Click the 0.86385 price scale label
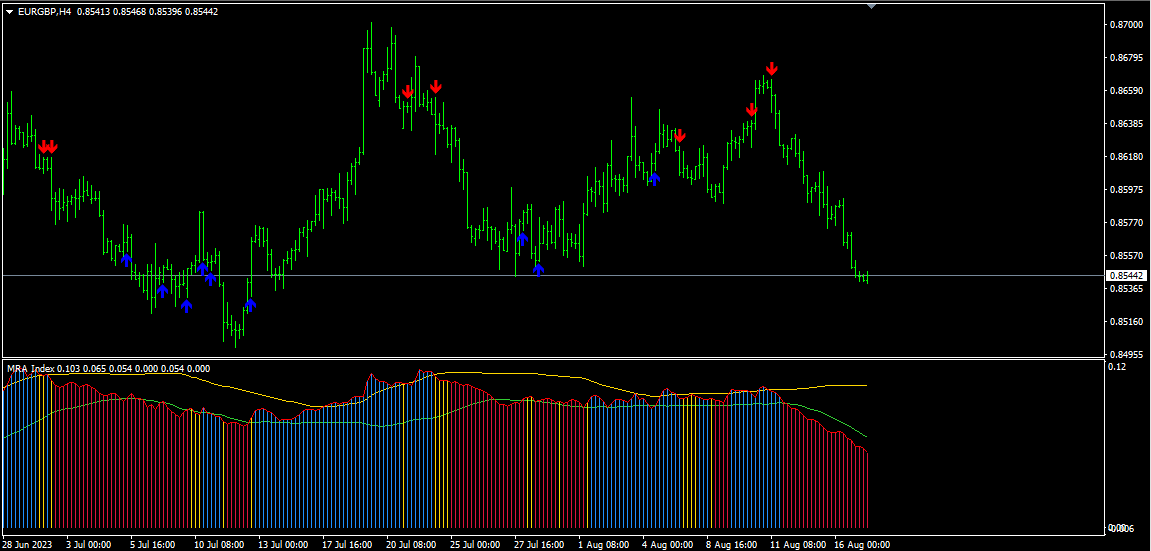This screenshot has height=551, width=1151. pyautogui.click(x=1127, y=123)
